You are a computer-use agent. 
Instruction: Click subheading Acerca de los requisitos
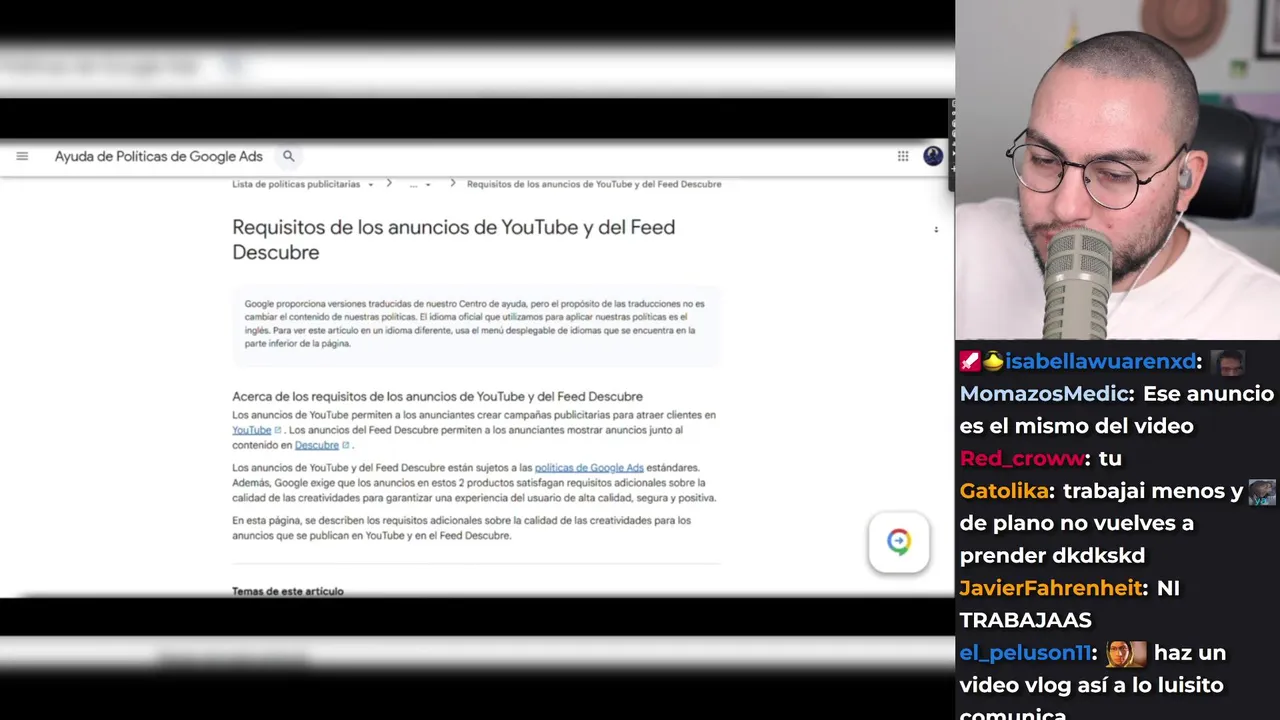(437, 396)
